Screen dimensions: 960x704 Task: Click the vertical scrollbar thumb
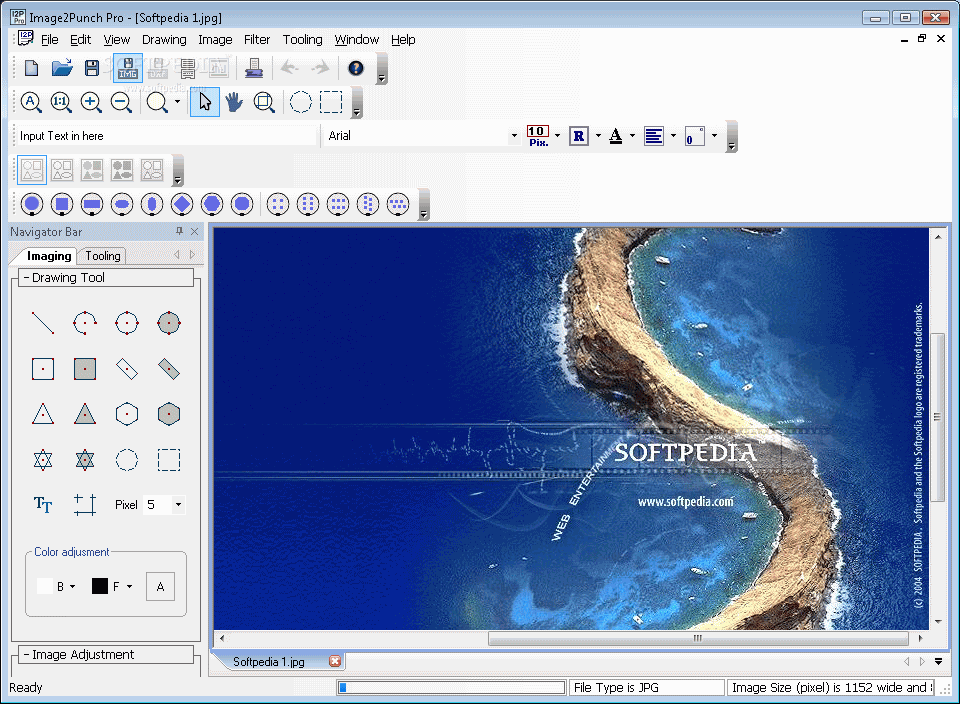[937, 418]
